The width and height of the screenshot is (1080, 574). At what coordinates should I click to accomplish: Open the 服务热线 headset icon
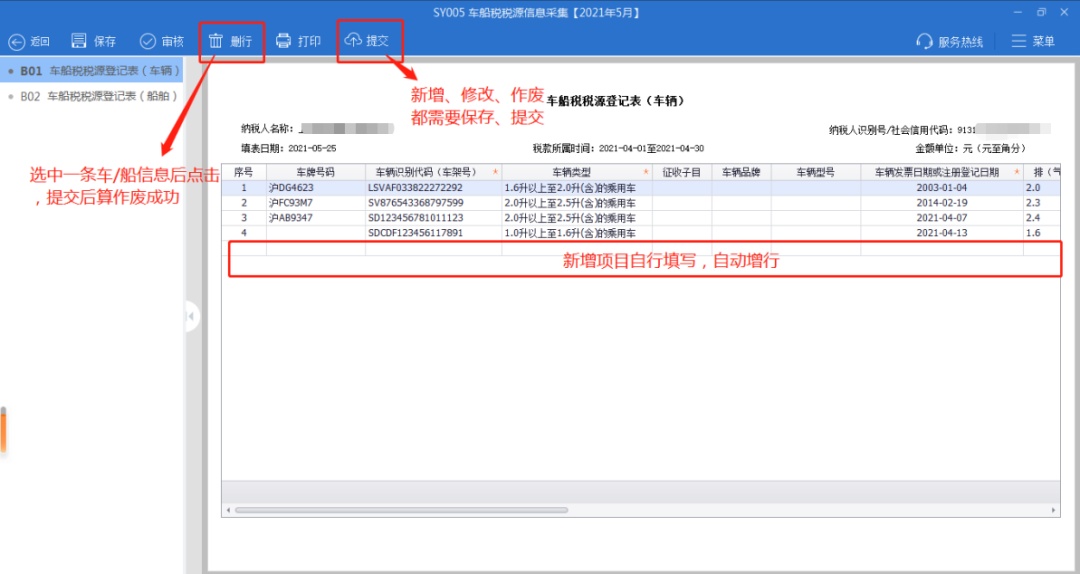point(925,42)
